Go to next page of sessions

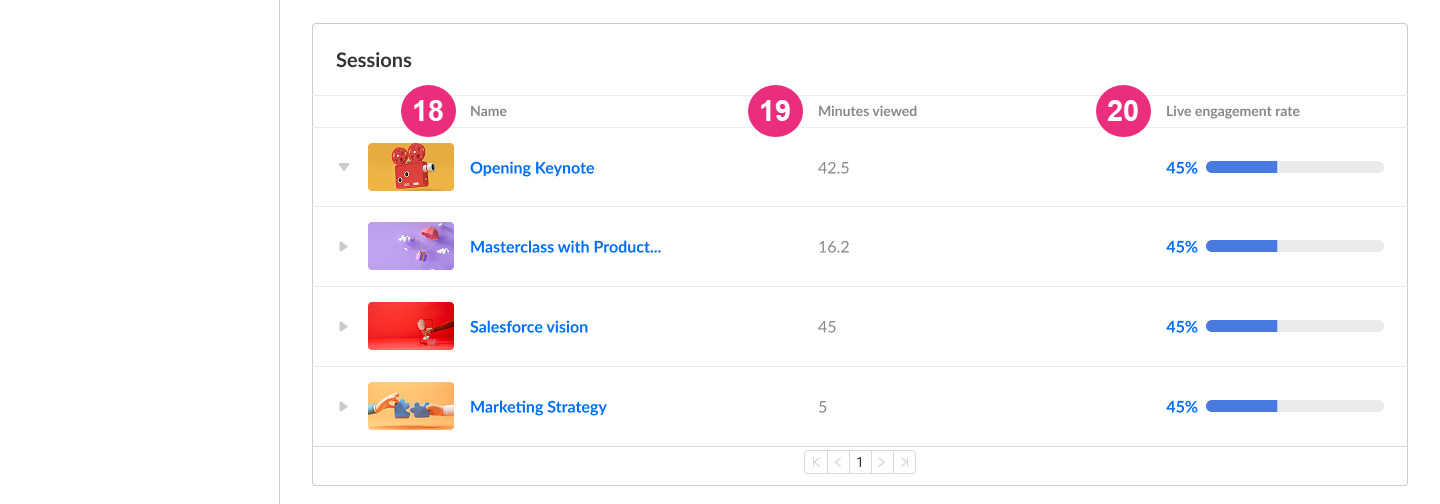(x=881, y=462)
